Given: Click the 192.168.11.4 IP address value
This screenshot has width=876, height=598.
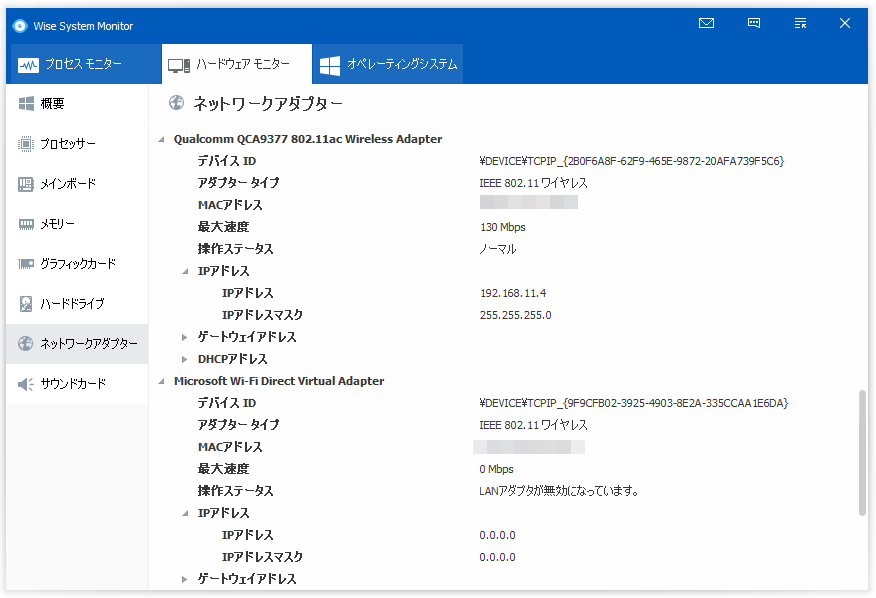Looking at the screenshot, I should (513, 293).
